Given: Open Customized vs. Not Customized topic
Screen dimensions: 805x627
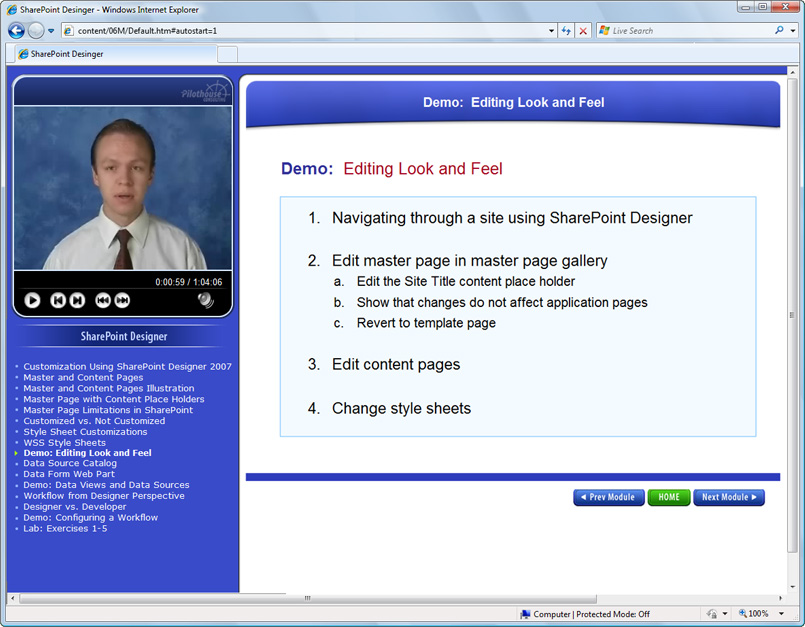Looking at the screenshot, I should point(94,421).
